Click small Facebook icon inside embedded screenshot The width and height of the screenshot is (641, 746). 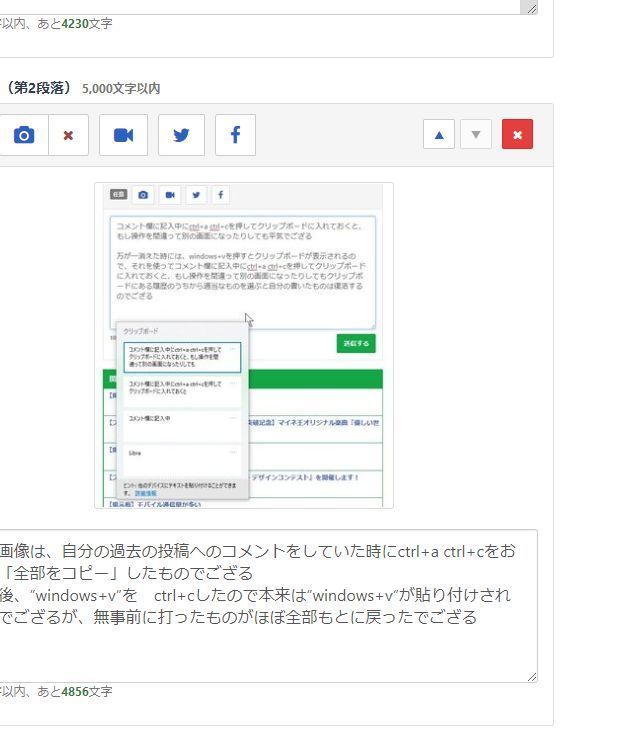221,195
